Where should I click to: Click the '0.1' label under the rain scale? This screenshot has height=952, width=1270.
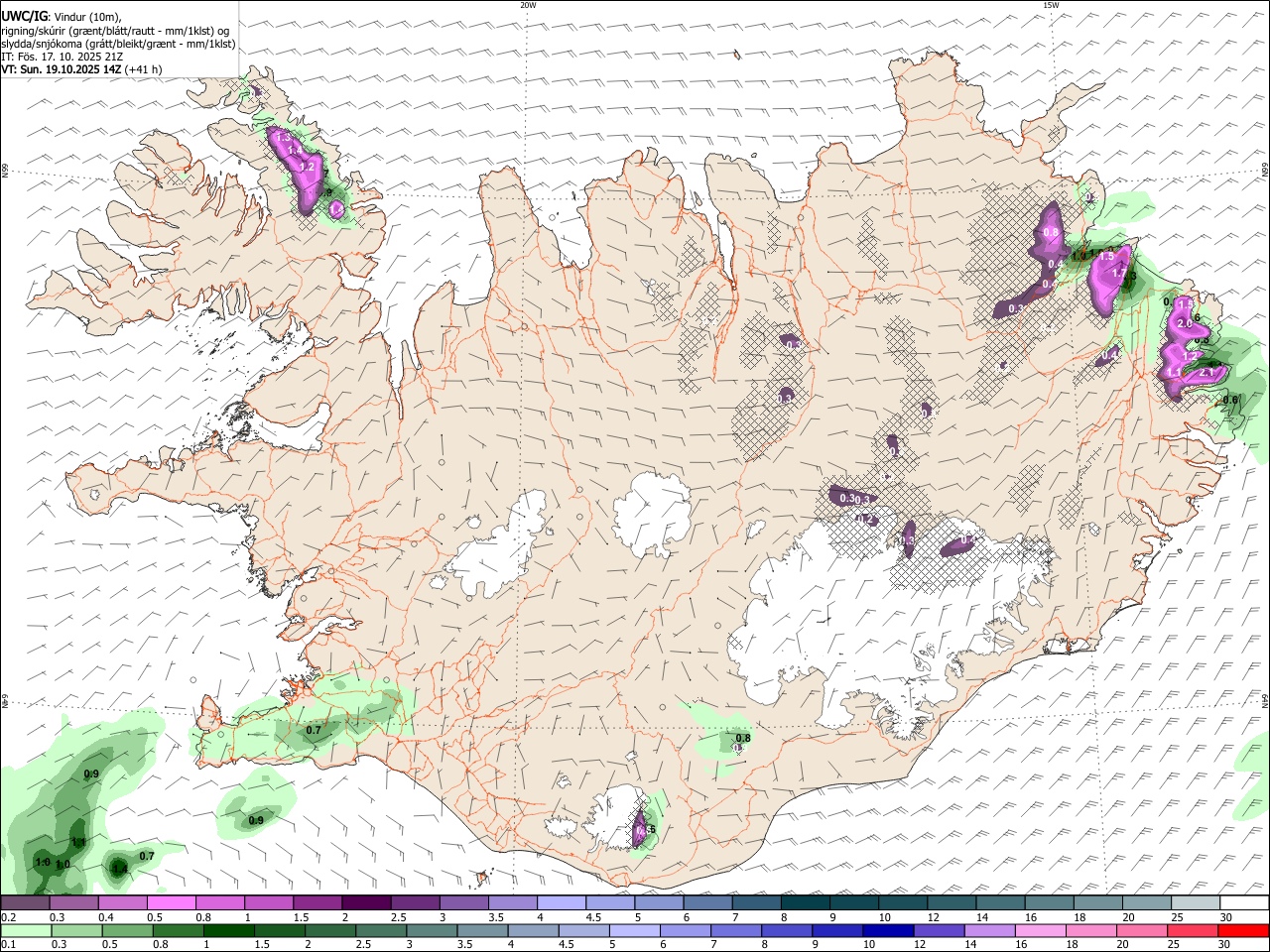pos(9,944)
